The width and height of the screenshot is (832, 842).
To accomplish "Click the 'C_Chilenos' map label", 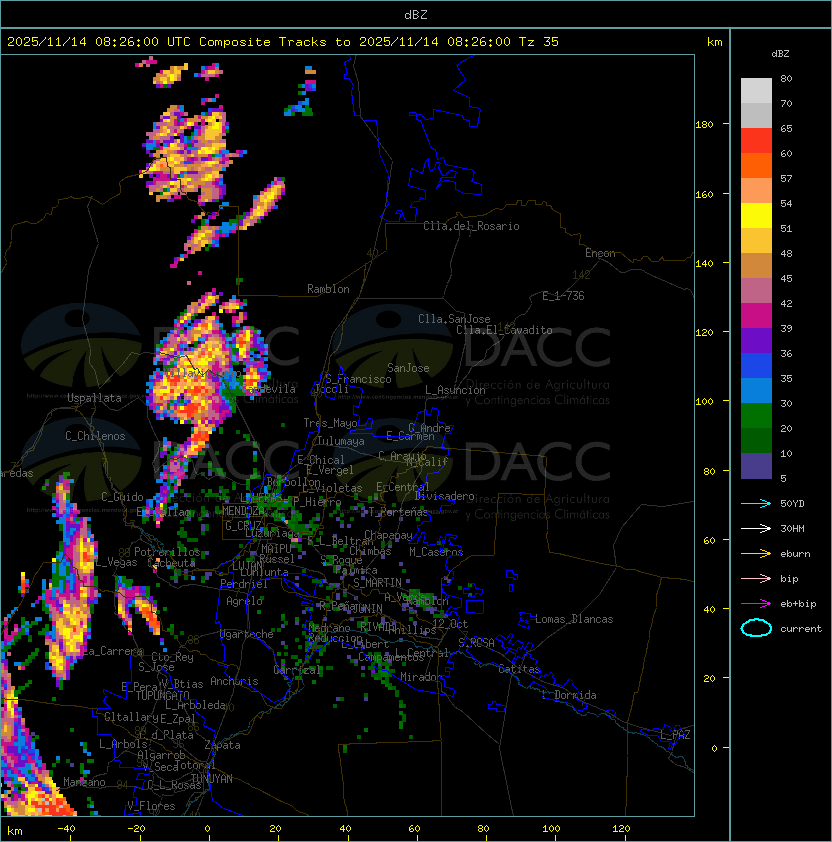I will pos(95,436).
